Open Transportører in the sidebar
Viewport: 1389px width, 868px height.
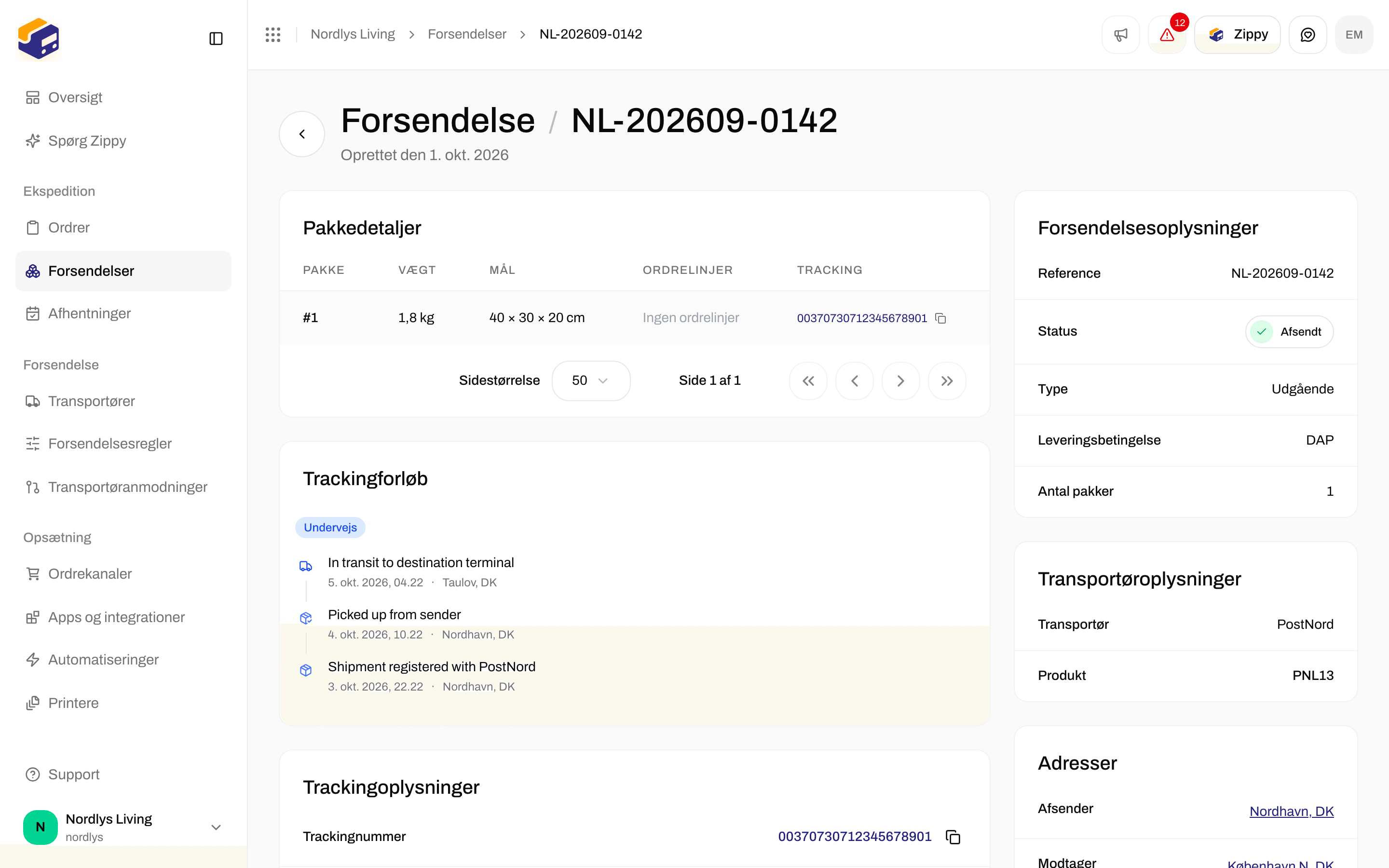[123, 401]
